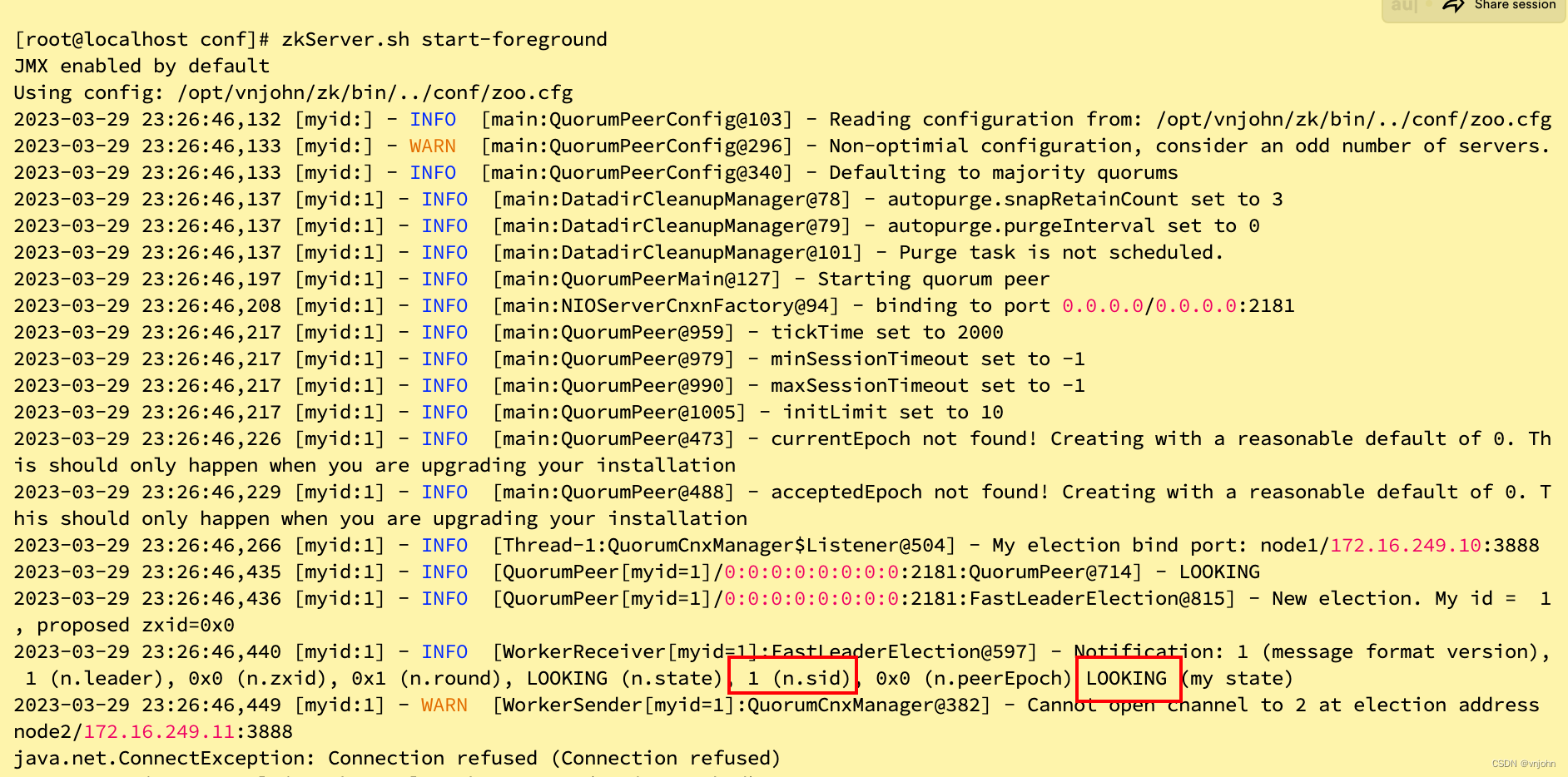Click '[WorkerReceiver[myid=1]:FastLeaderElection@597]' tag

[765, 651]
